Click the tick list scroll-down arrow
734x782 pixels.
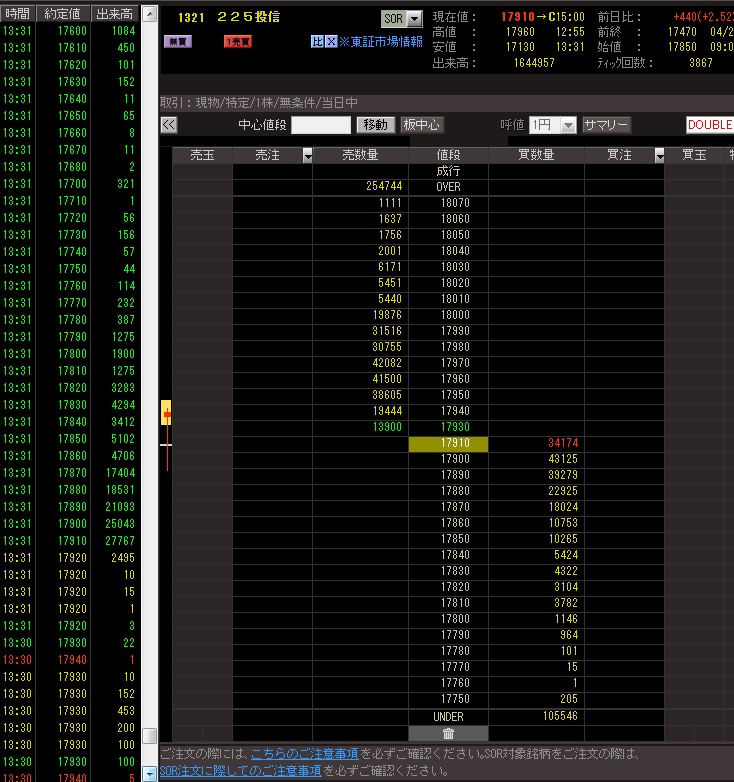(x=150, y=774)
